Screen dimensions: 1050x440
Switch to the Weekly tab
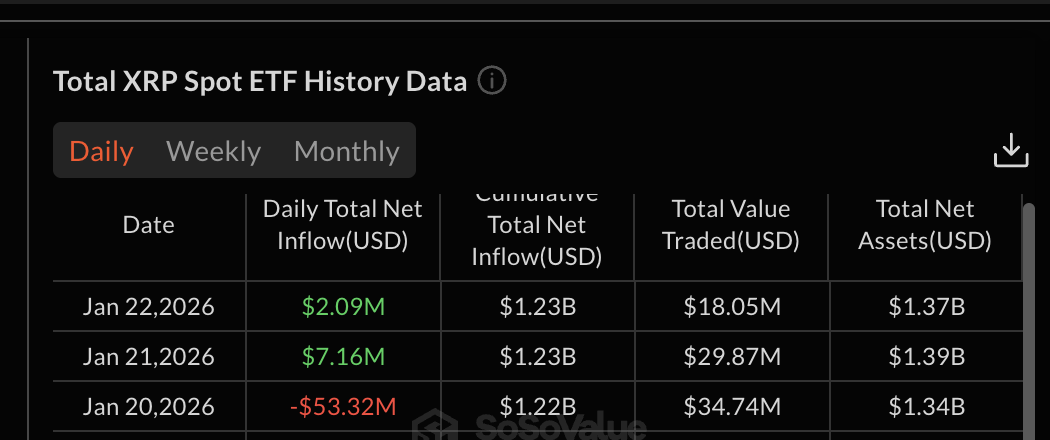click(213, 151)
